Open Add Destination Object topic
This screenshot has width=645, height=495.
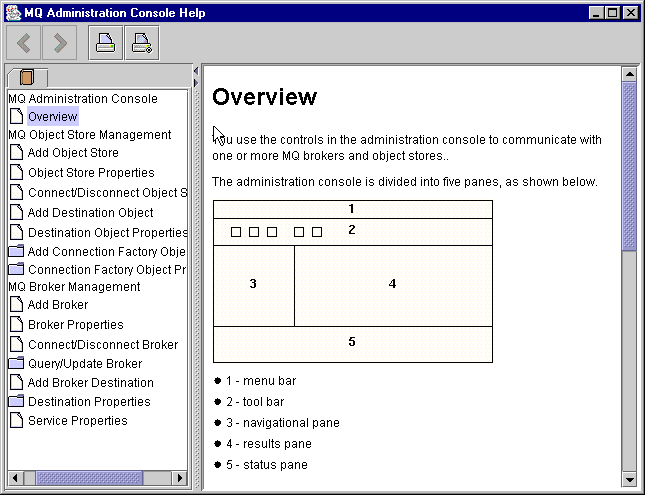click(x=90, y=213)
